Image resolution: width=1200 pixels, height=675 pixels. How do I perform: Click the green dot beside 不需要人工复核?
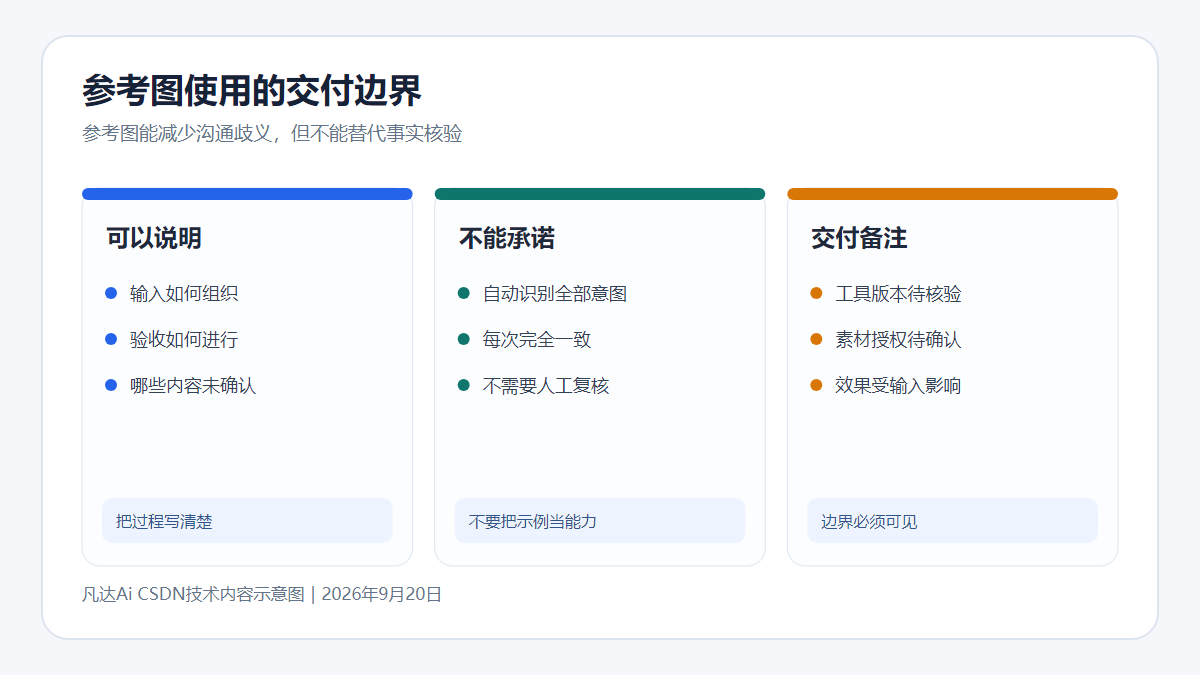point(464,385)
